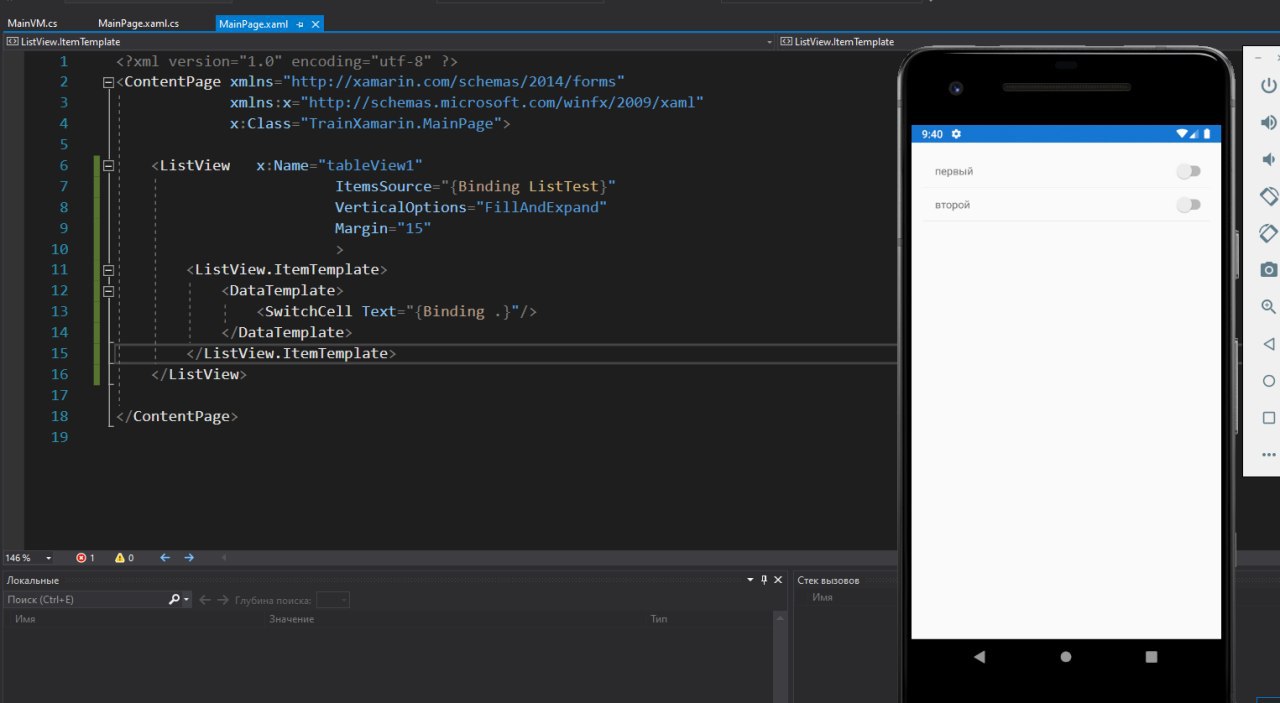Navigate backward with the left blue arrow
This screenshot has width=1280, height=703.
(x=165, y=558)
